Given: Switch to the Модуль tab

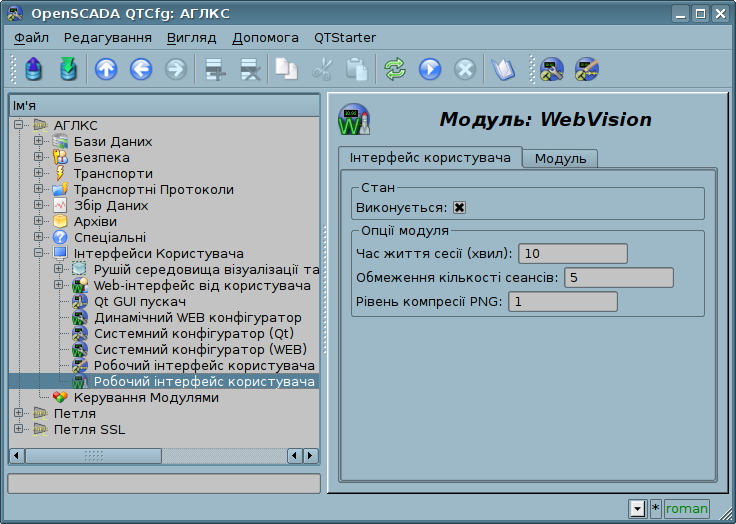Looking at the screenshot, I should coord(560,159).
